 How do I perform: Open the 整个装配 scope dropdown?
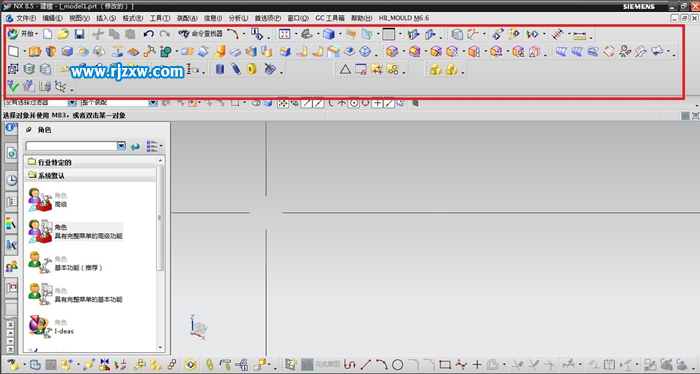(153, 103)
